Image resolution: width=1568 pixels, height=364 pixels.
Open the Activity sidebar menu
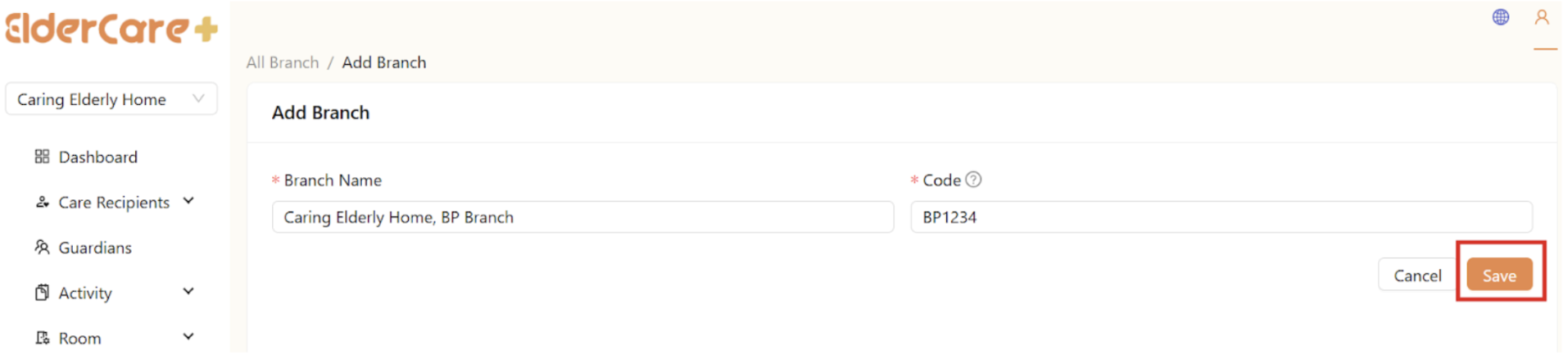tap(85, 293)
